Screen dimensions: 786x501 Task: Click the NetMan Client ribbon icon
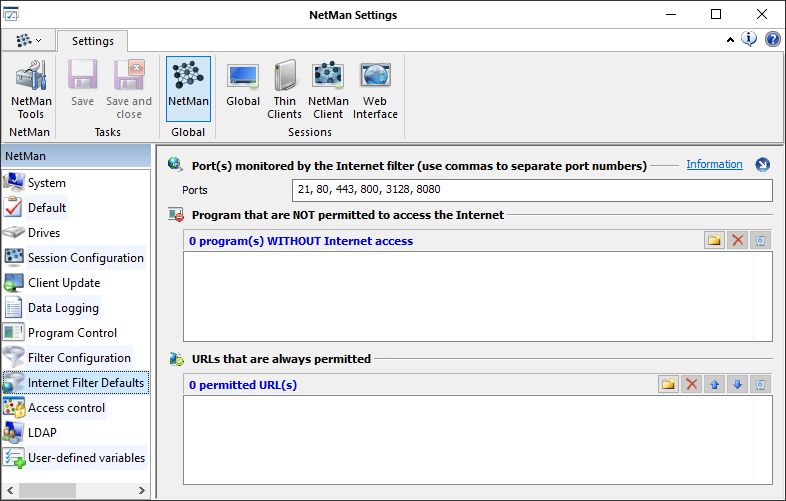pyautogui.click(x=328, y=90)
